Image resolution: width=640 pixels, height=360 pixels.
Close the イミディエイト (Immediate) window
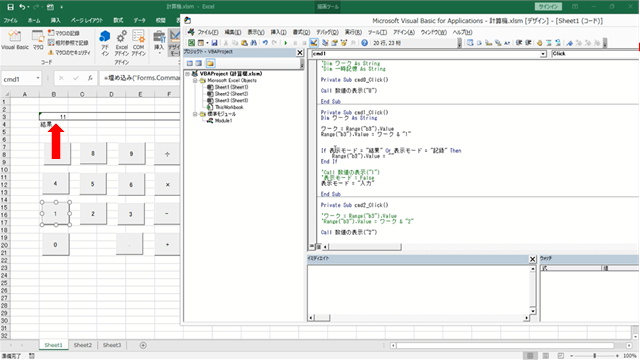pos(532,259)
